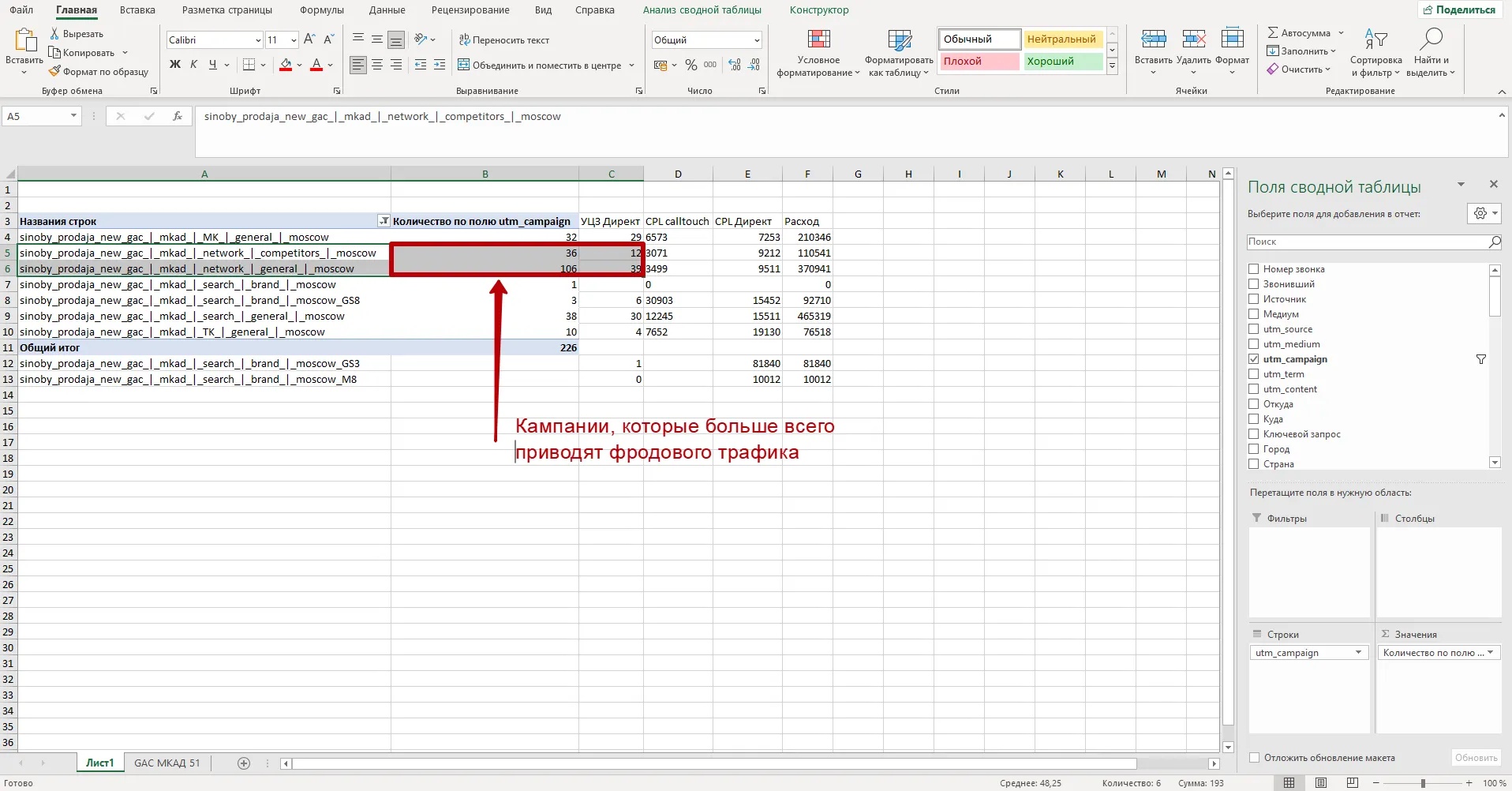Click the Insert Function fx icon
Image resolution: width=1512 pixels, height=791 pixels.
(178, 116)
